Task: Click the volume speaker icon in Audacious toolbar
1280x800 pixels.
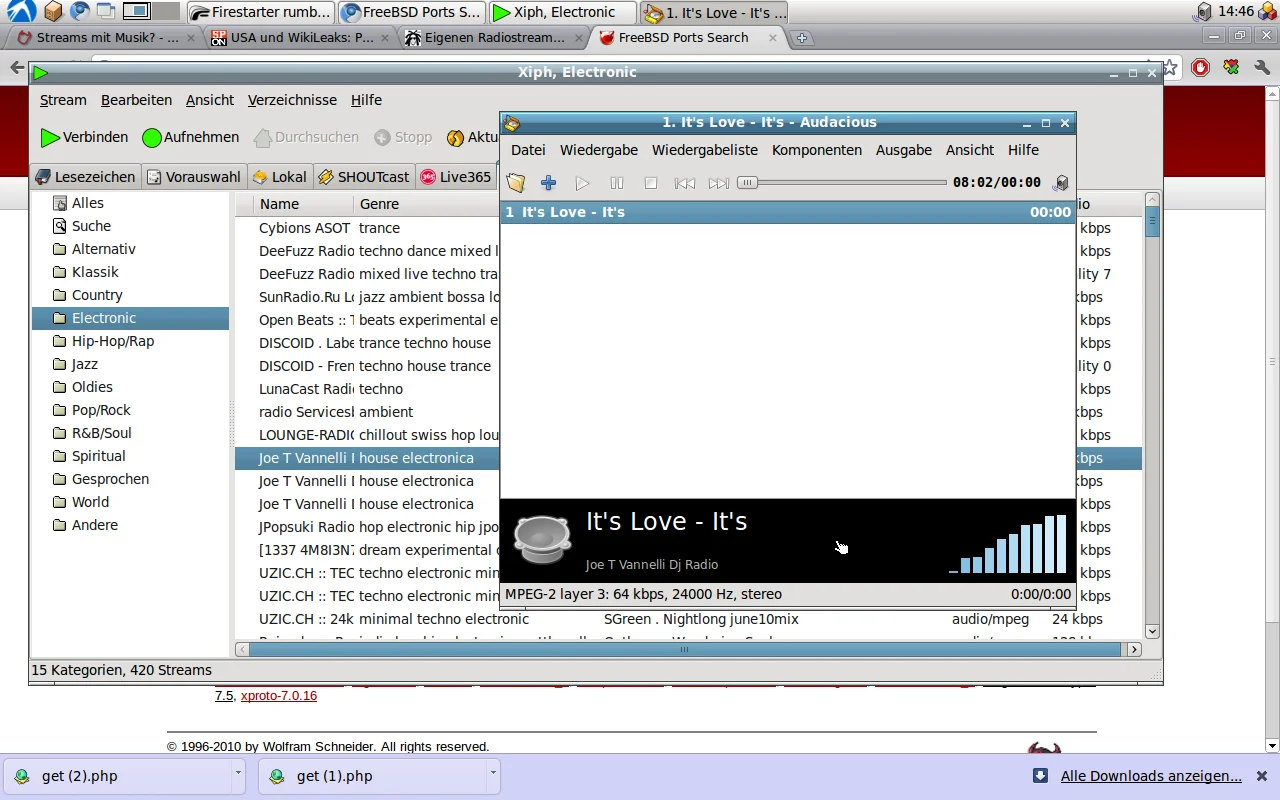Action: [x=1061, y=183]
